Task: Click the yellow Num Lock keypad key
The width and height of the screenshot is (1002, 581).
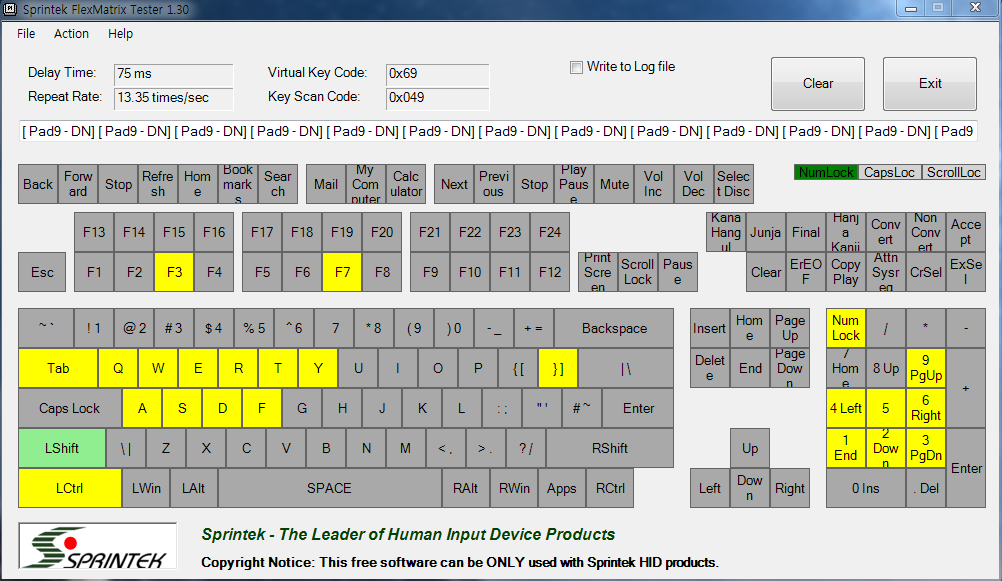Action: point(845,329)
